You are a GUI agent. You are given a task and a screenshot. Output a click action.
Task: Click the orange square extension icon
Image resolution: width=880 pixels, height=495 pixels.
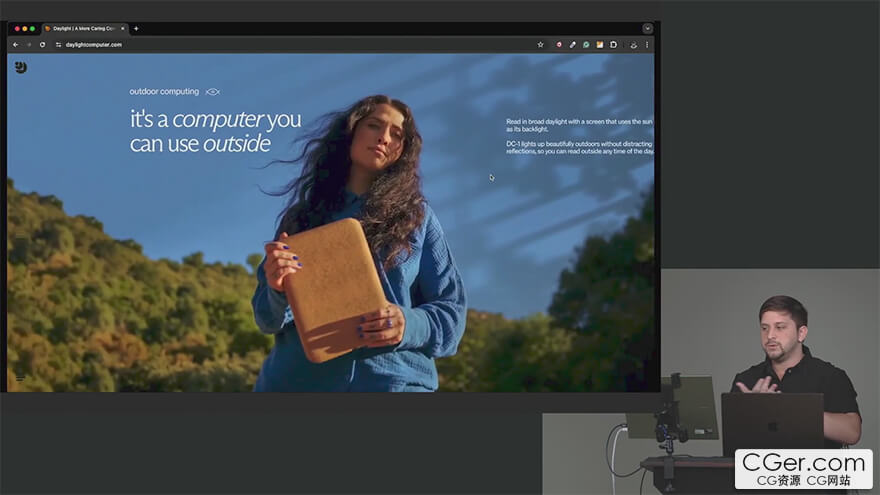point(600,45)
